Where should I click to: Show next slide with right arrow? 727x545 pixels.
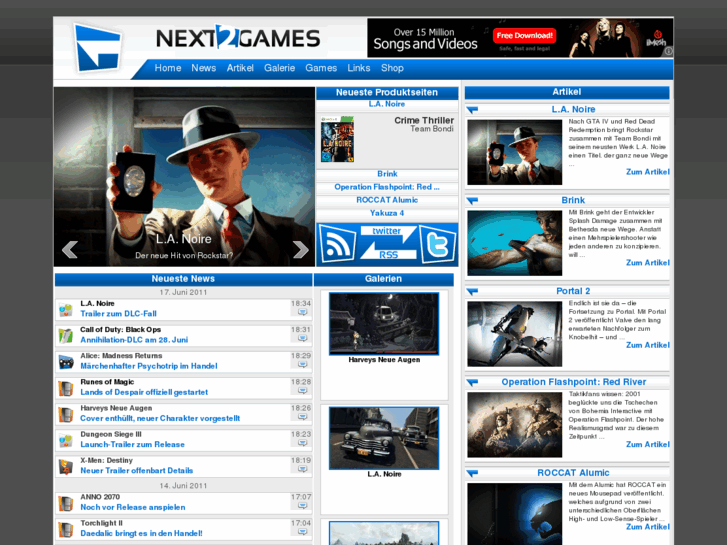pos(300,250)
